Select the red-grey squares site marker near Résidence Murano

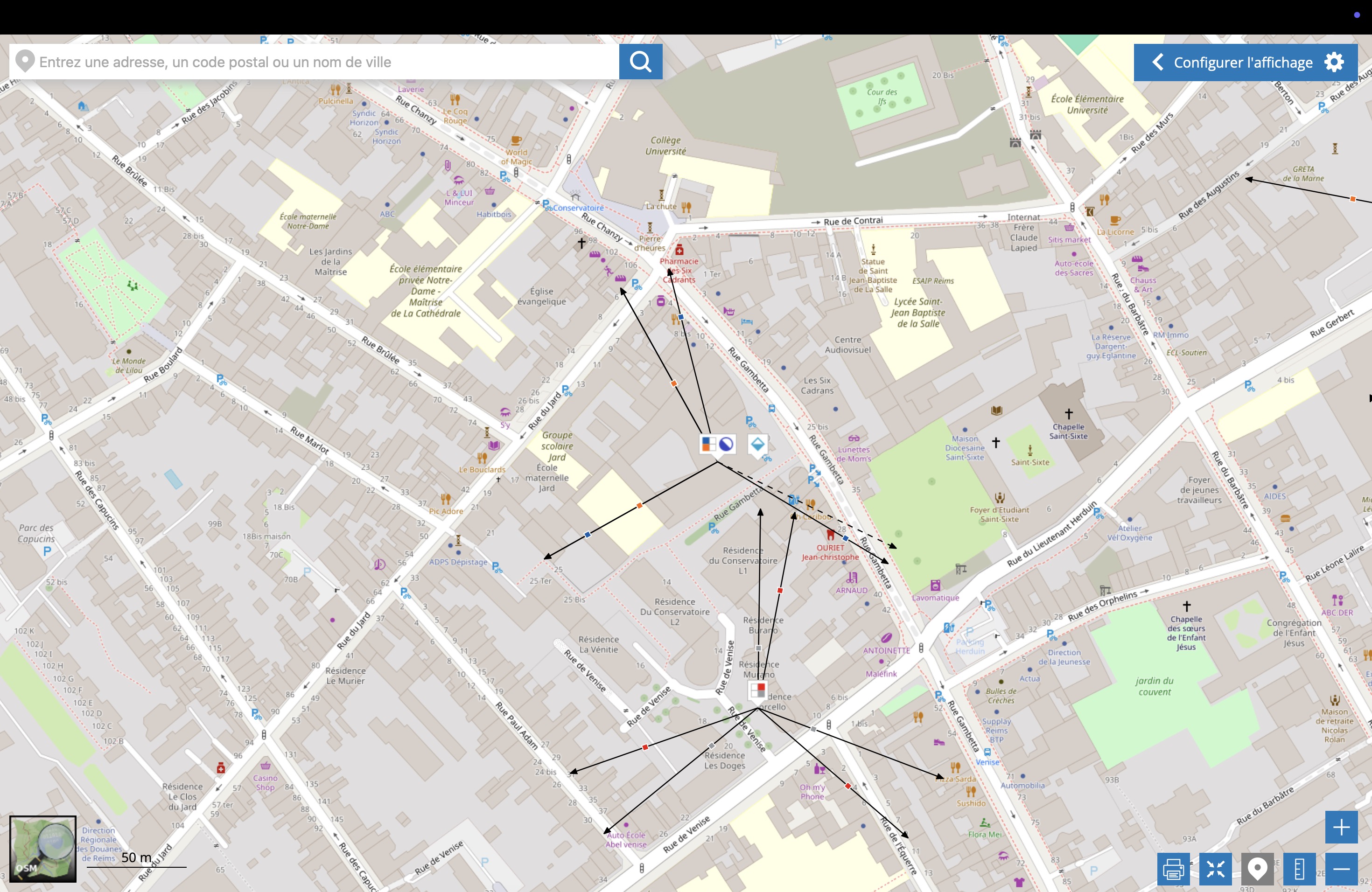tap(757, 690)
